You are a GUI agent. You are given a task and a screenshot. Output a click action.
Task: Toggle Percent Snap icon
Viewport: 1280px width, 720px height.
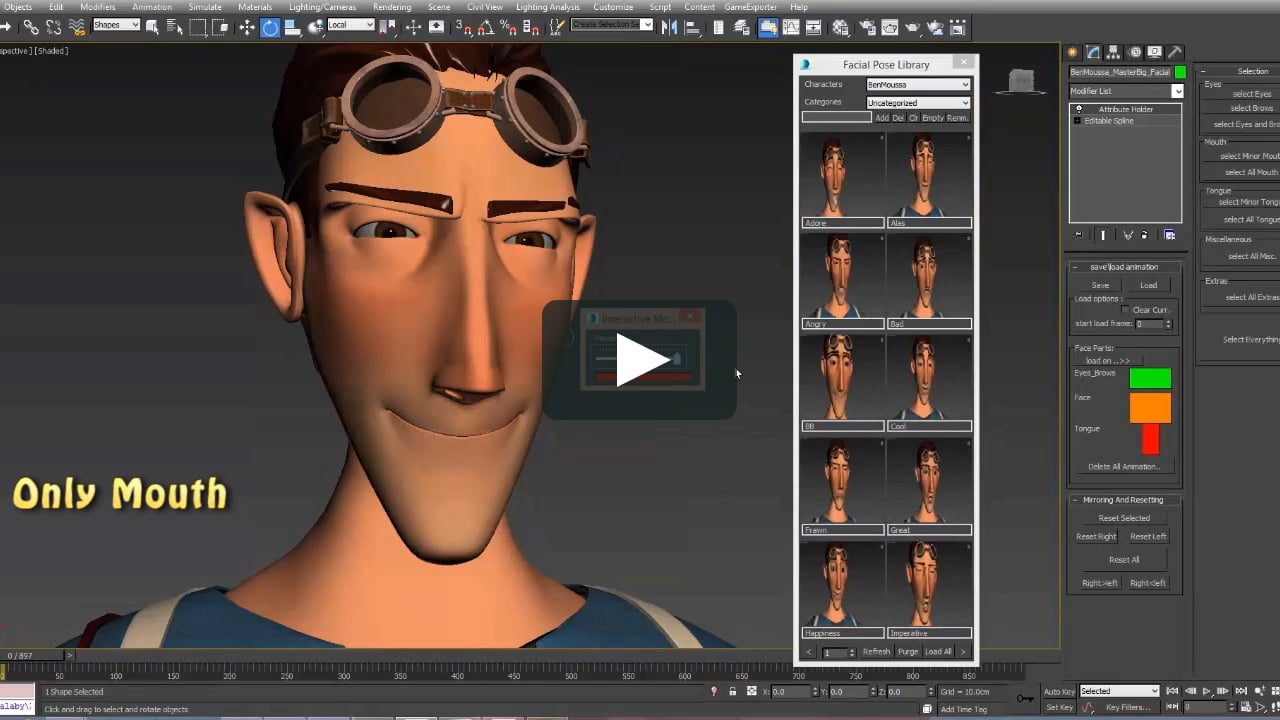(x=508, y=27)
